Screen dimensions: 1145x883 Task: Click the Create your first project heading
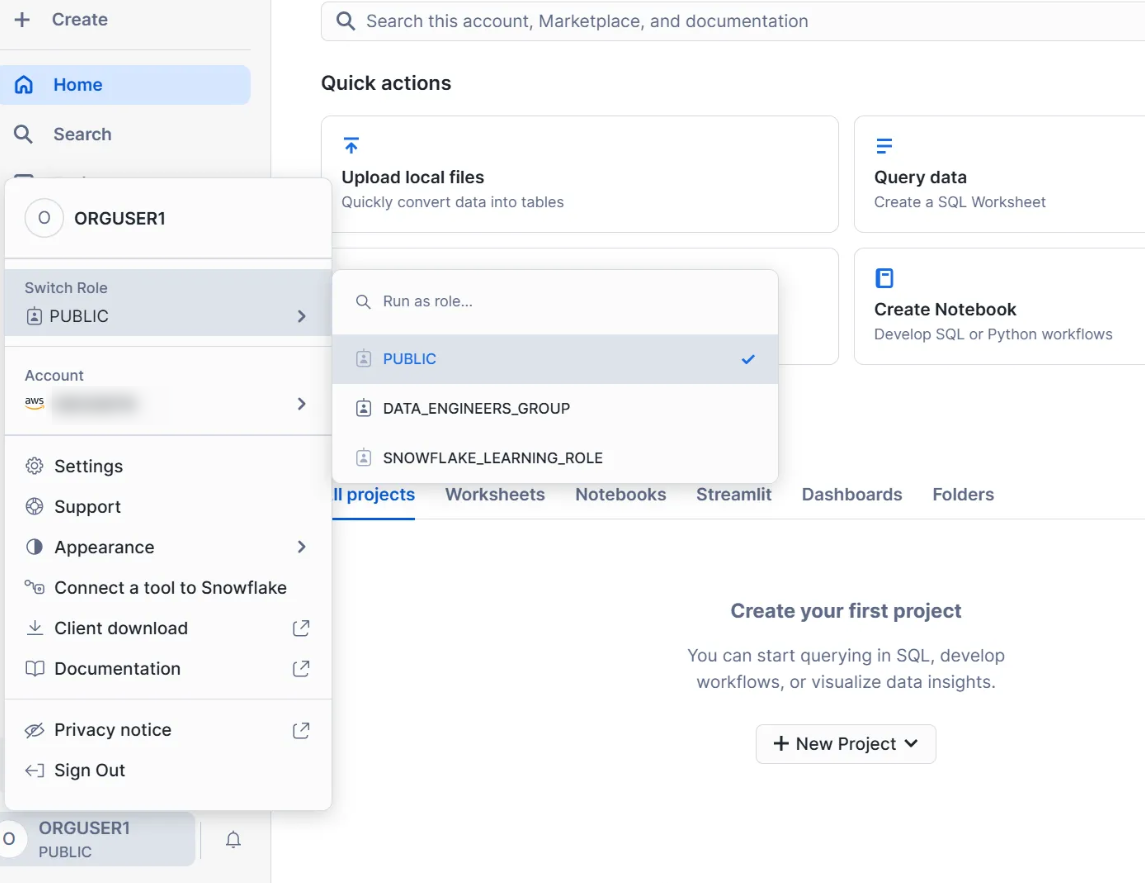click(846, 611)
